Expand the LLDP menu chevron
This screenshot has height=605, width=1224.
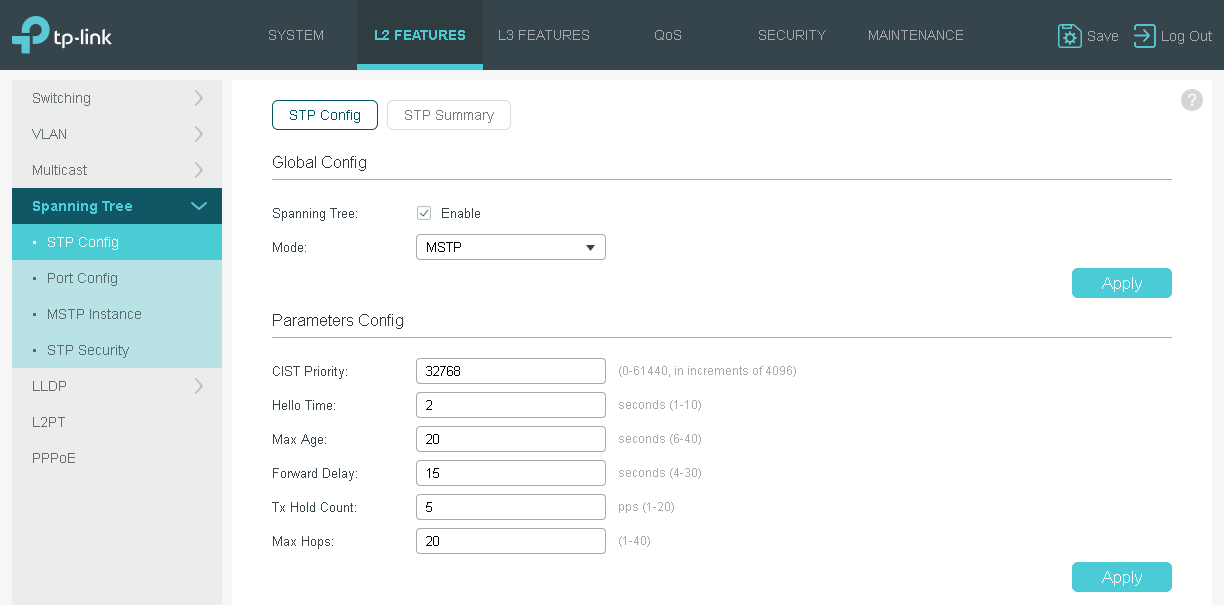198,386
